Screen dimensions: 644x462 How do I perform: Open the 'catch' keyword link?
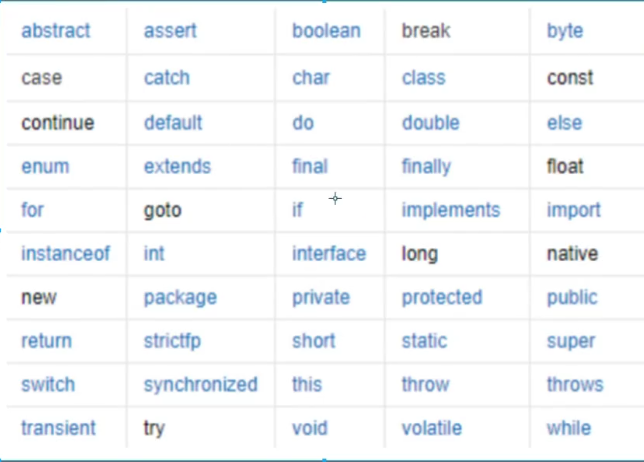[x=166, y=78]
